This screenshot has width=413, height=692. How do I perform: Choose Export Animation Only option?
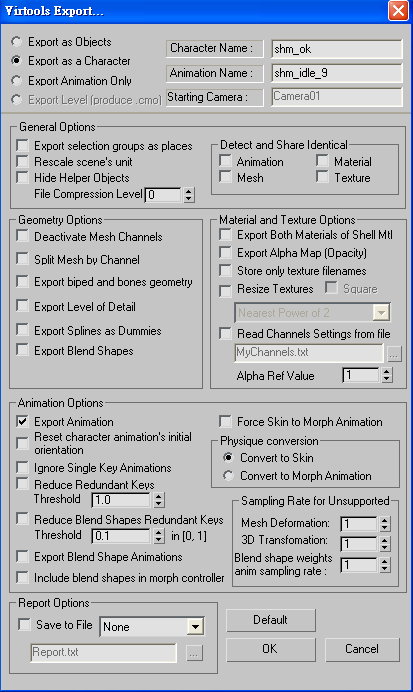(16, 81)
